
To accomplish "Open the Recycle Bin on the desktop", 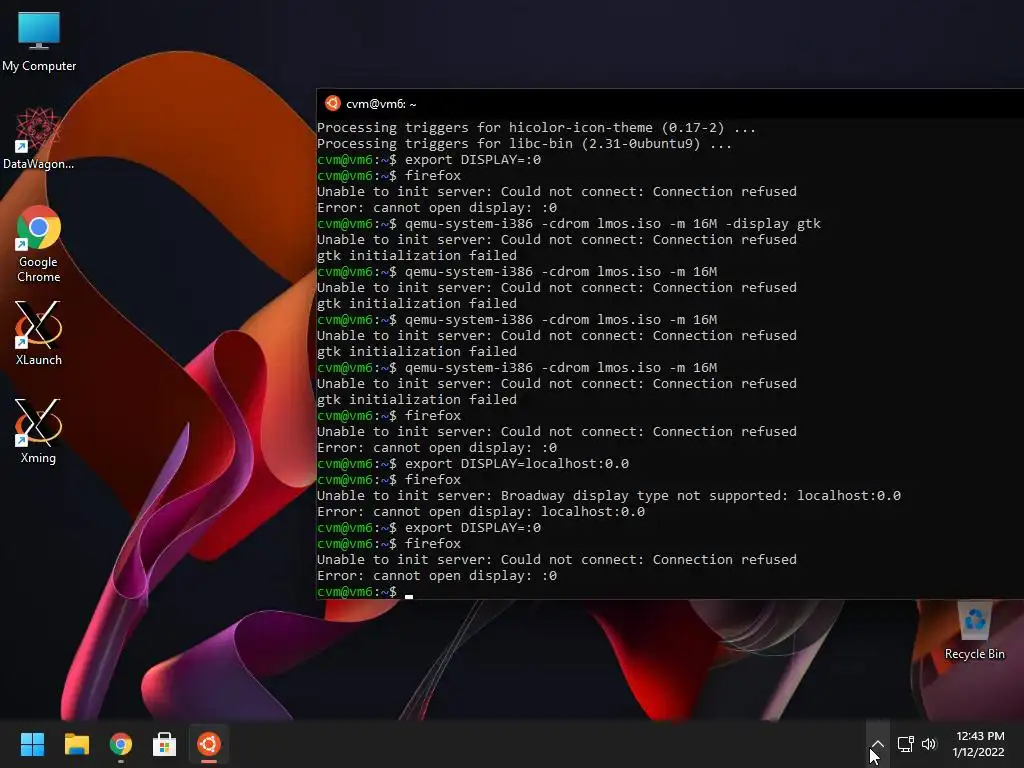I will [974, 631].
